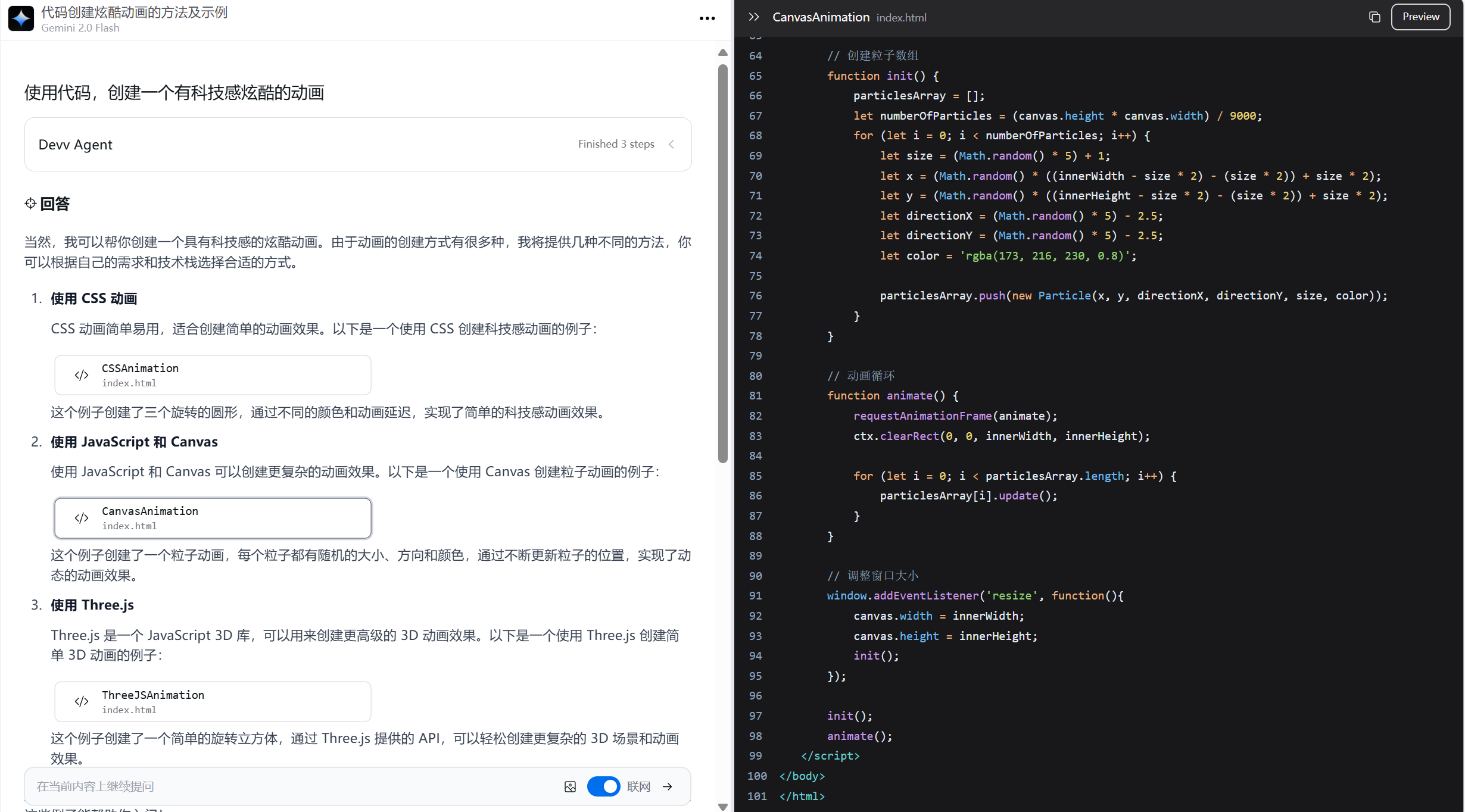
Task: Click code icon on CSSAnimation card
Action: click(82, 375)
